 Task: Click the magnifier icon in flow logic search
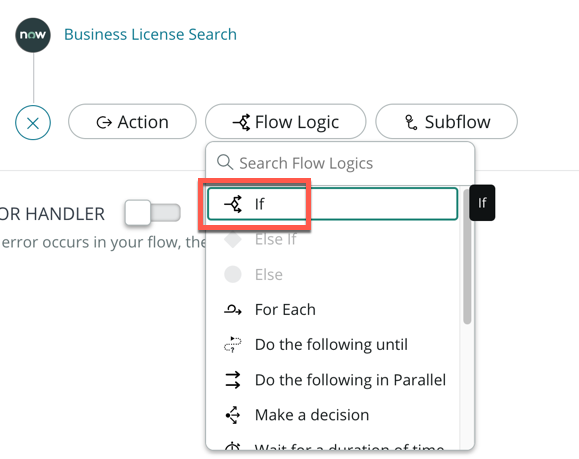[x=225, y=162]
